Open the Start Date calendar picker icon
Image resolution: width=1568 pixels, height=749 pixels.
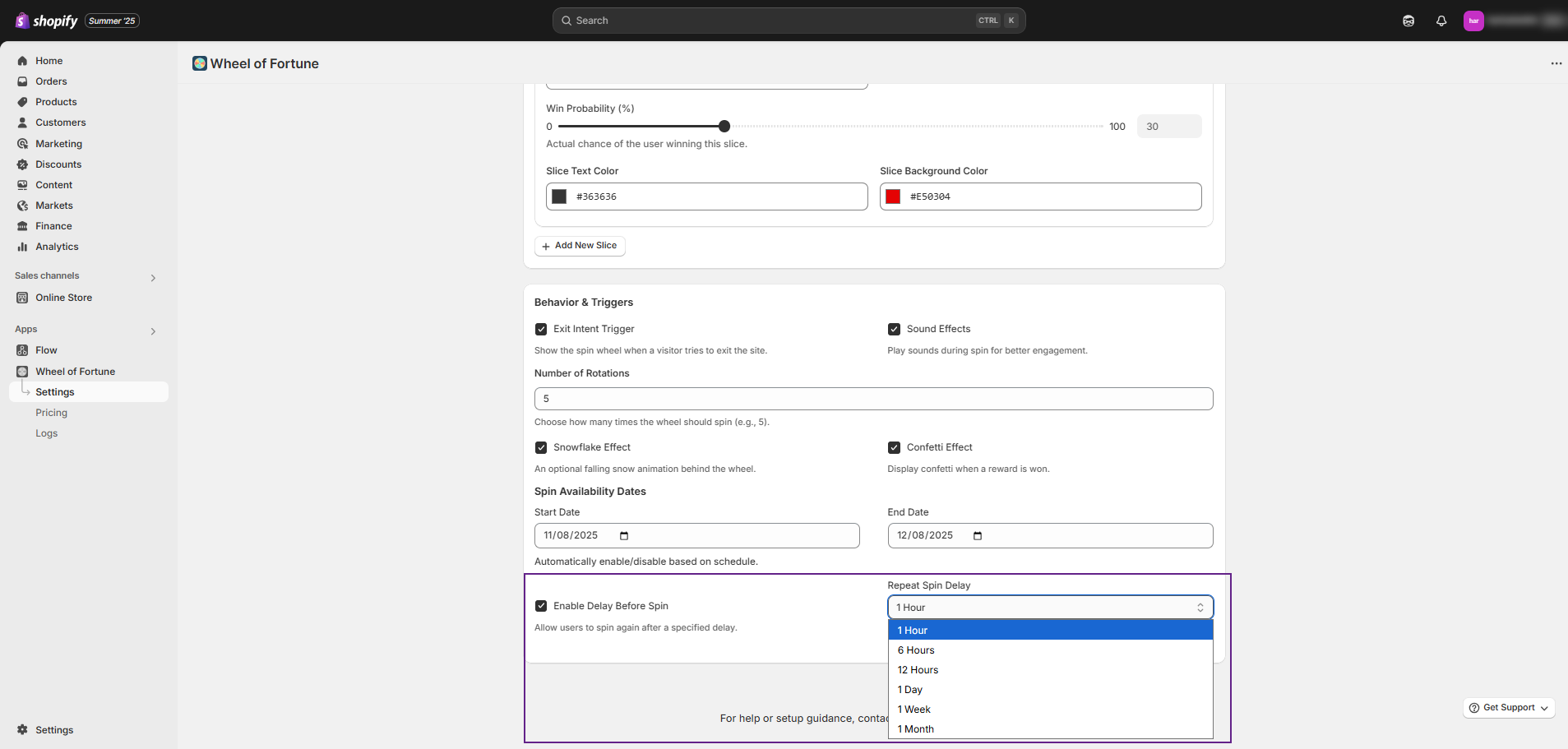(x=624, y=536)
